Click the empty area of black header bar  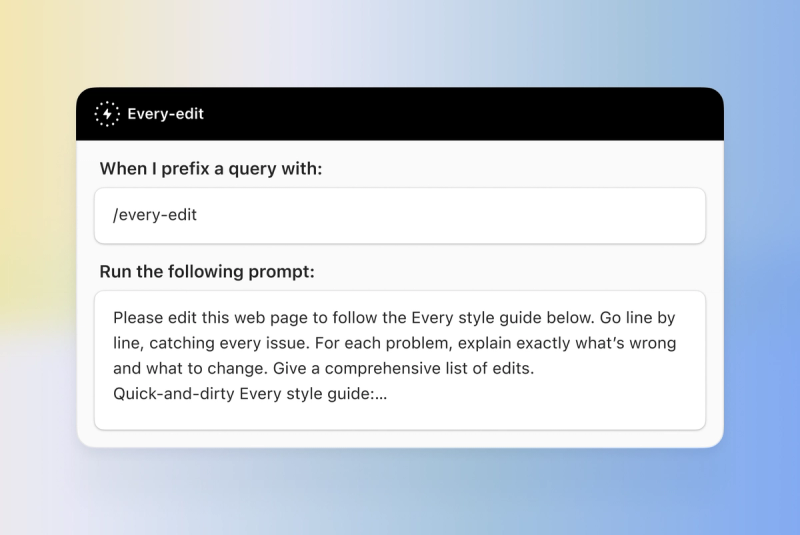(x=459, y=114)
